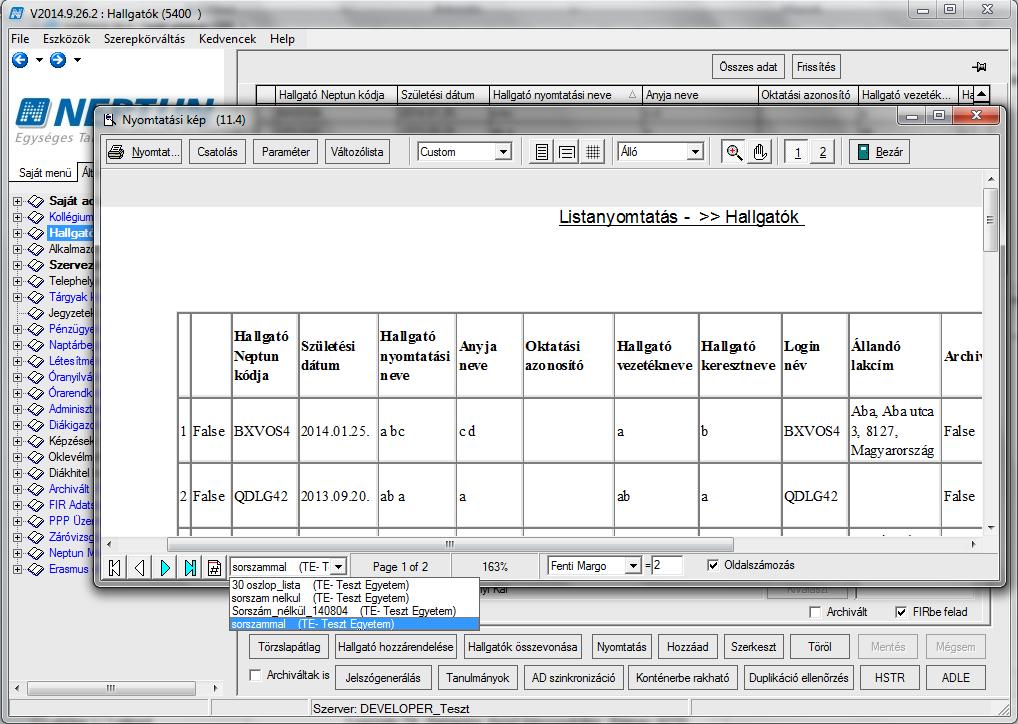Viewport: 1018px width, 724px height.
Task: Click the Jelszógenerálás button
Action: point(383,678)
